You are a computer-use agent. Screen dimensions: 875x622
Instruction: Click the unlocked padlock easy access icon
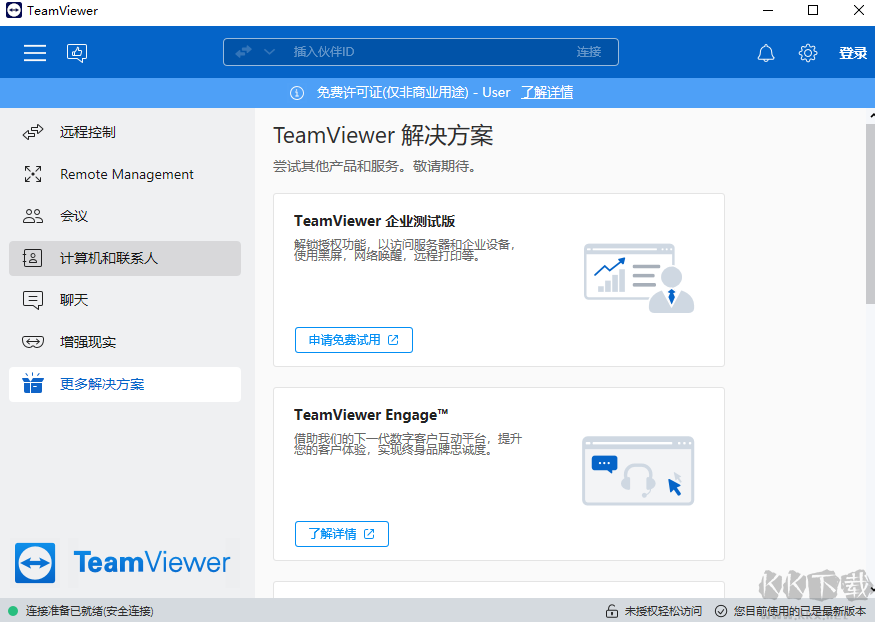[612, 611]
